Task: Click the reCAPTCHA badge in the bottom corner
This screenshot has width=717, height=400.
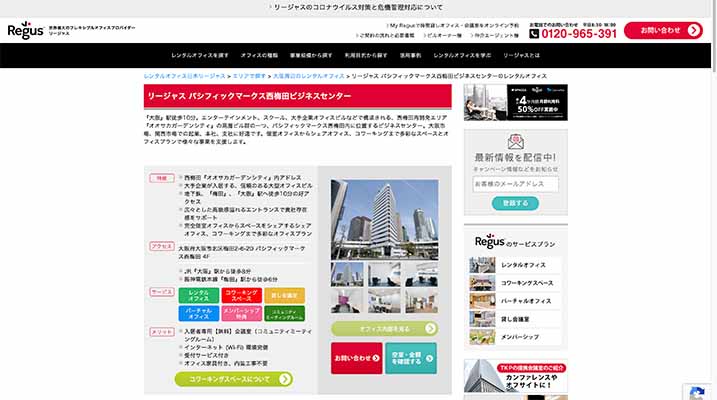Action: (697, 392)
